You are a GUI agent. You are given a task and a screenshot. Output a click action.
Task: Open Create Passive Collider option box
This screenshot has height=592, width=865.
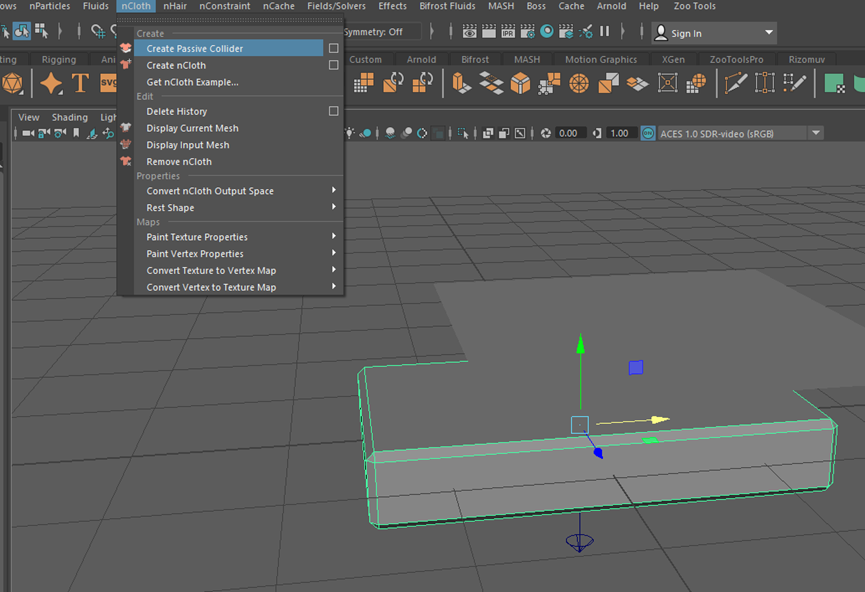click(x=334, y=49)
